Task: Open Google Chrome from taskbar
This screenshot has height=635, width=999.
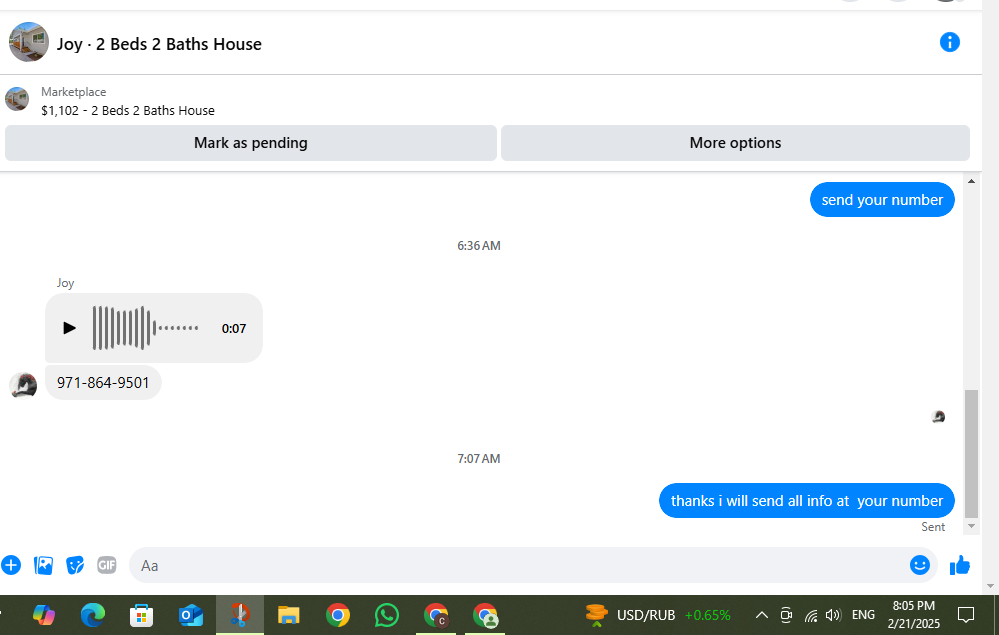Action: [x=338, y=615]
